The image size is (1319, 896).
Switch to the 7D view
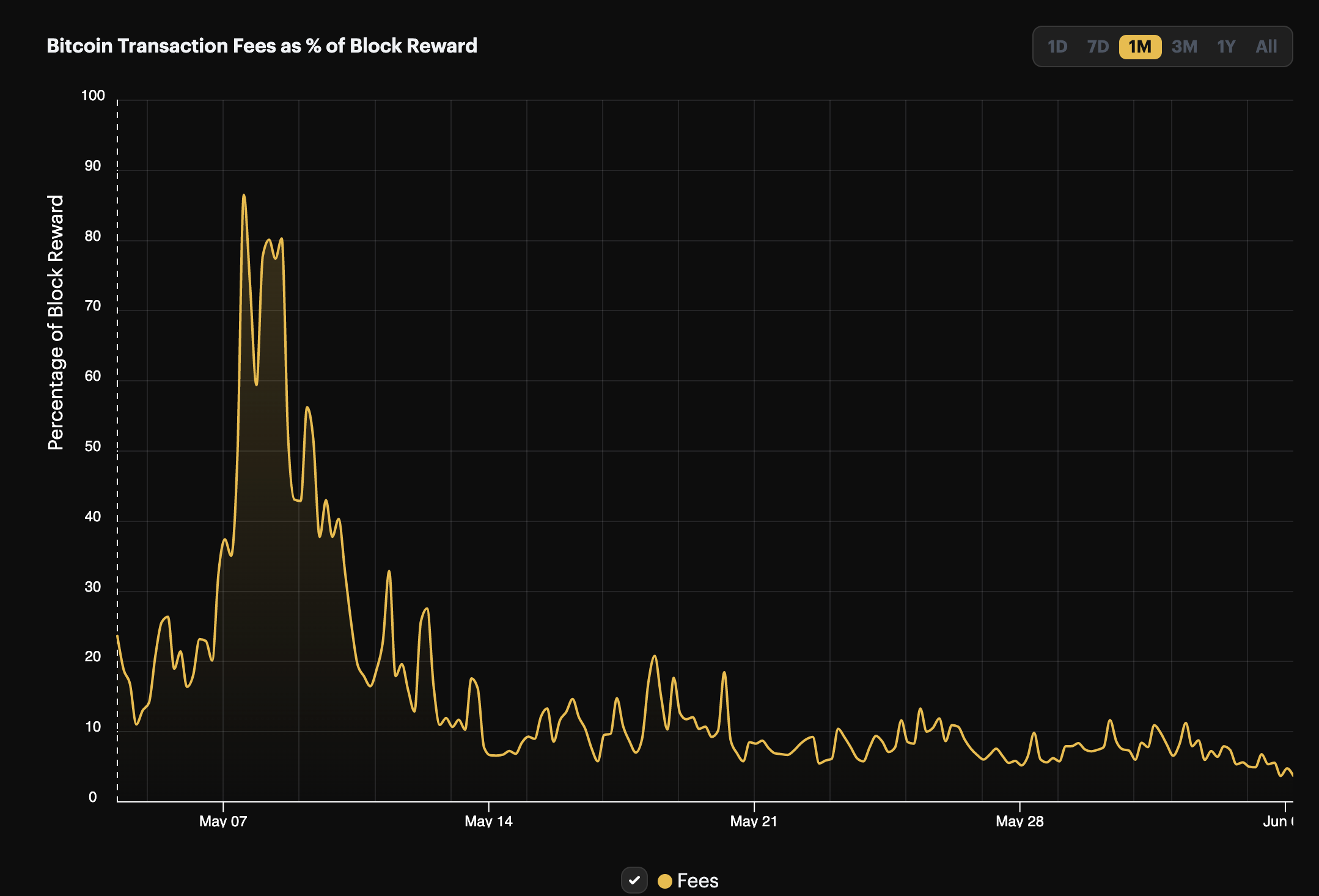[1099, 46]
